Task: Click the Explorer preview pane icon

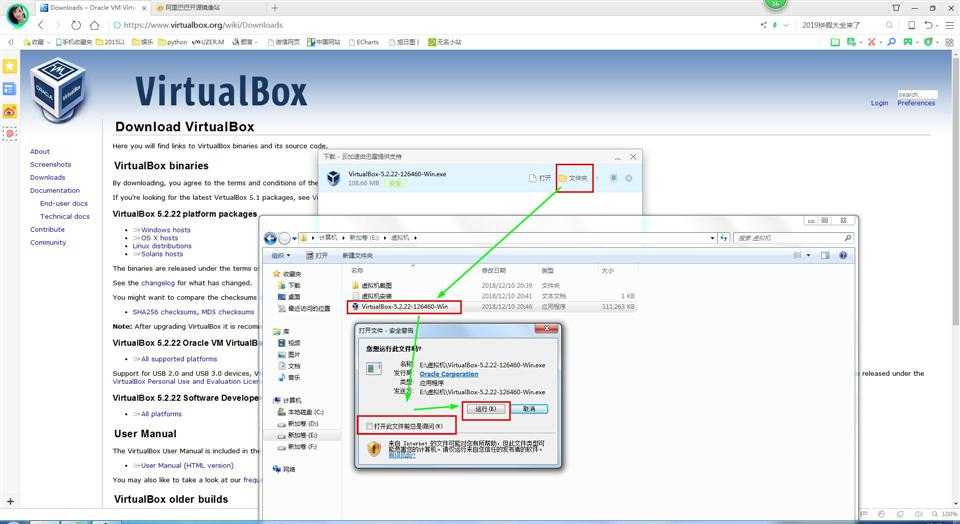Action: [825, 255]
